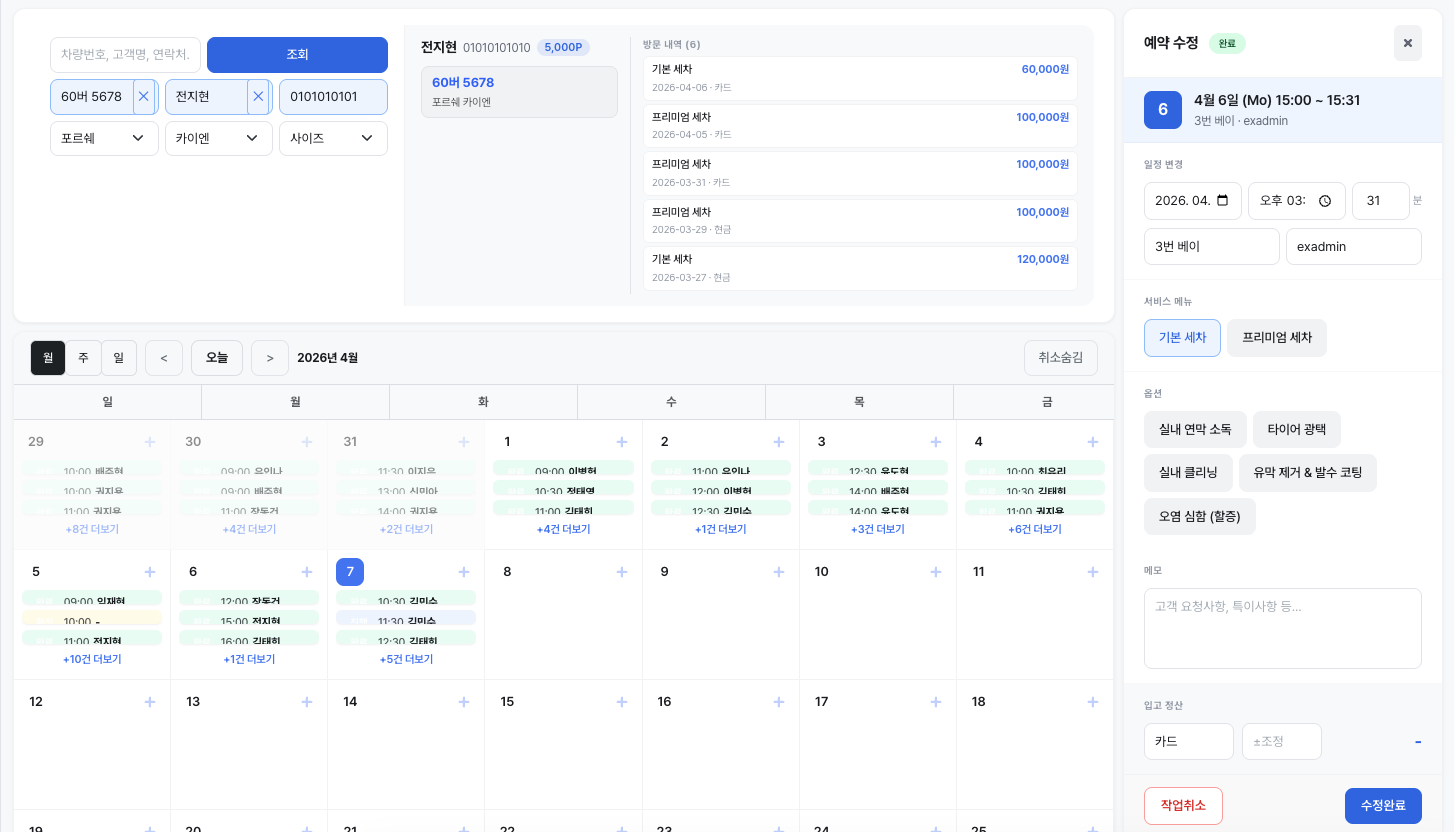The image size is (1454, 832).
Task: Click the 수정완료 button
Action: tap(1382, 806)
